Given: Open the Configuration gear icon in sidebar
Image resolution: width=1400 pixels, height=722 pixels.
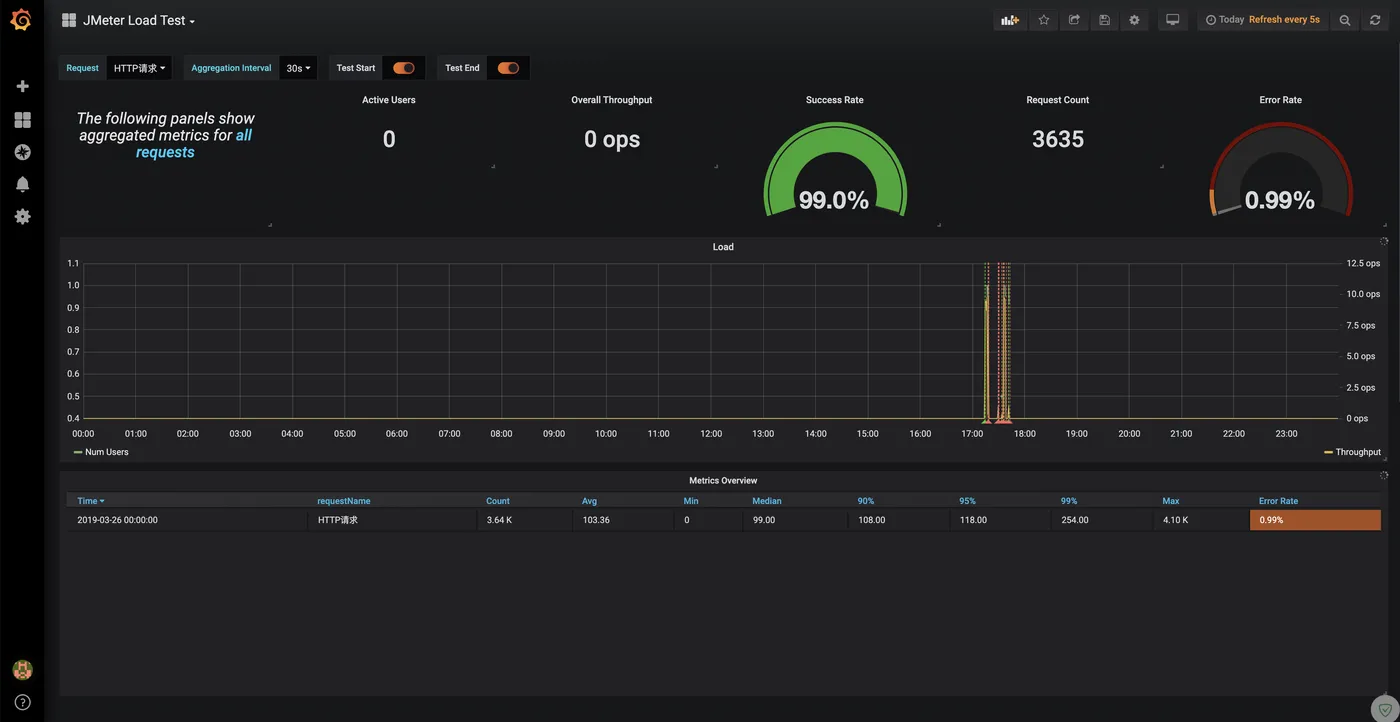Looking at the screenshot, I should 22,216.
